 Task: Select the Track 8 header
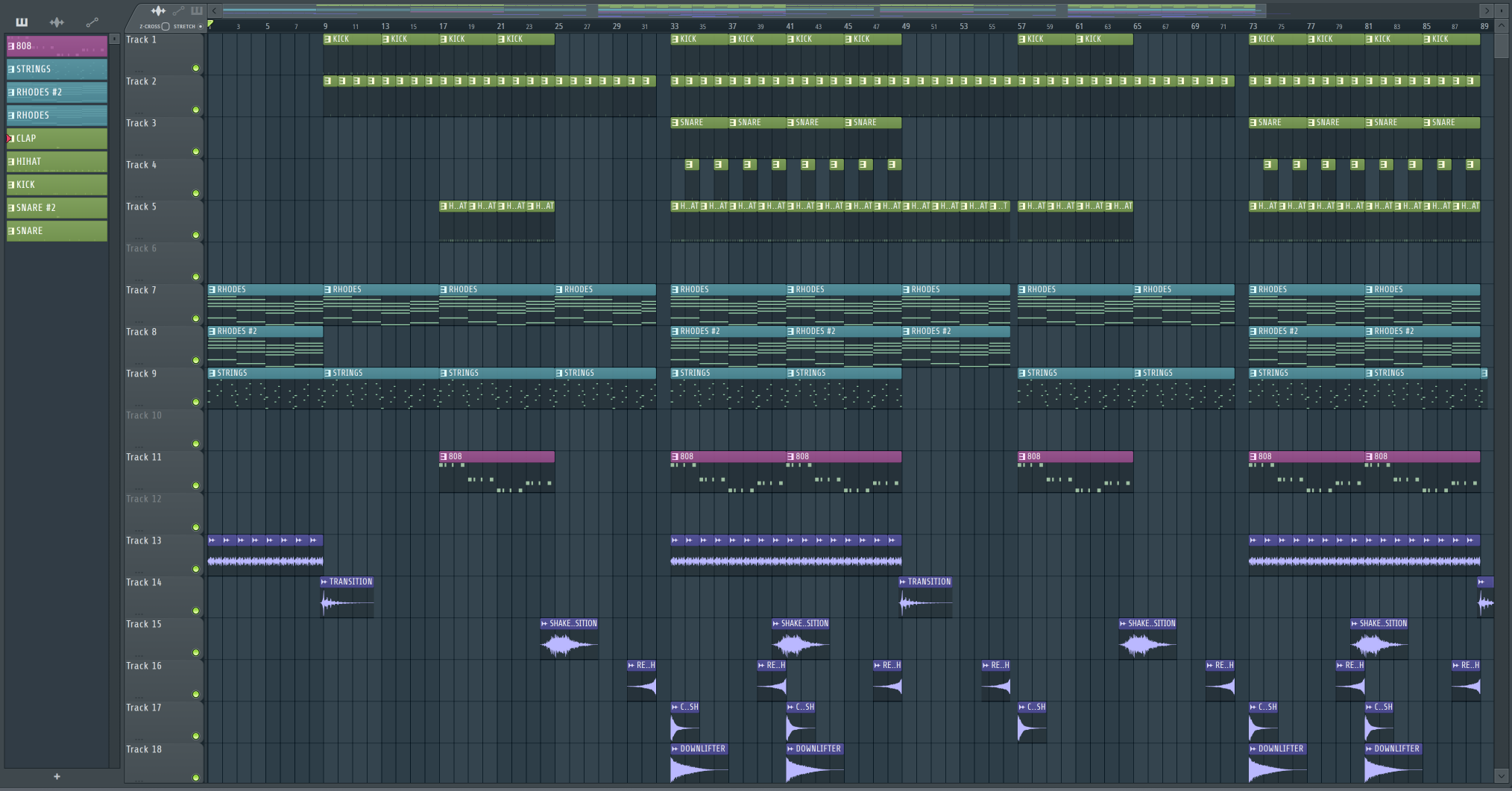[x=164, y=346]
